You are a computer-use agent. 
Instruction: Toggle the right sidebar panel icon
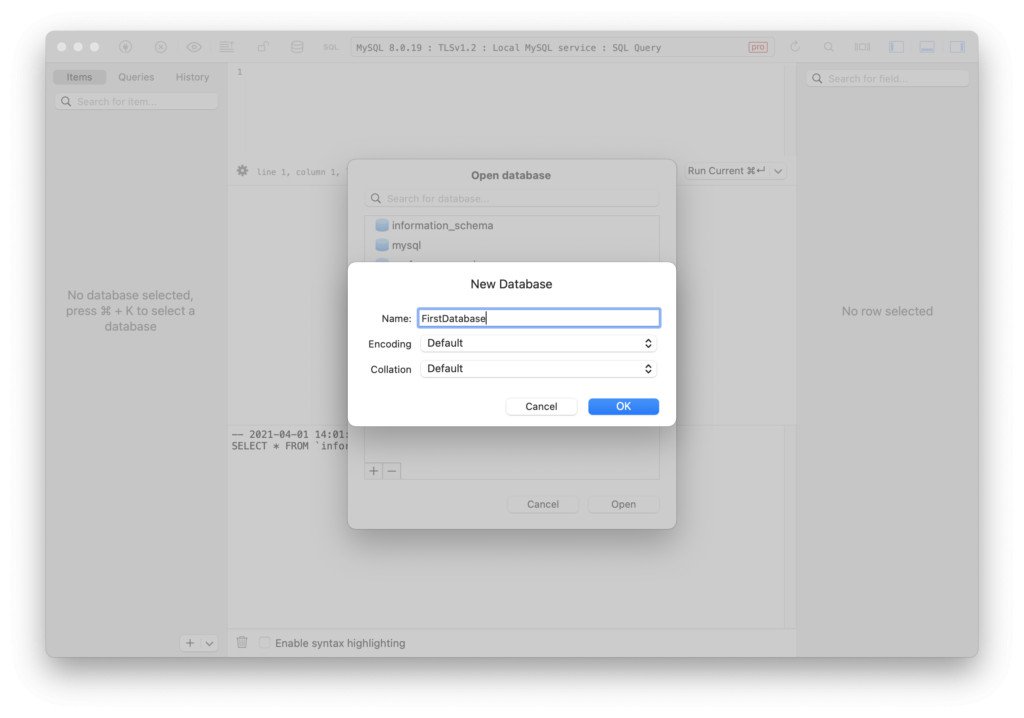tap(957, 46)
